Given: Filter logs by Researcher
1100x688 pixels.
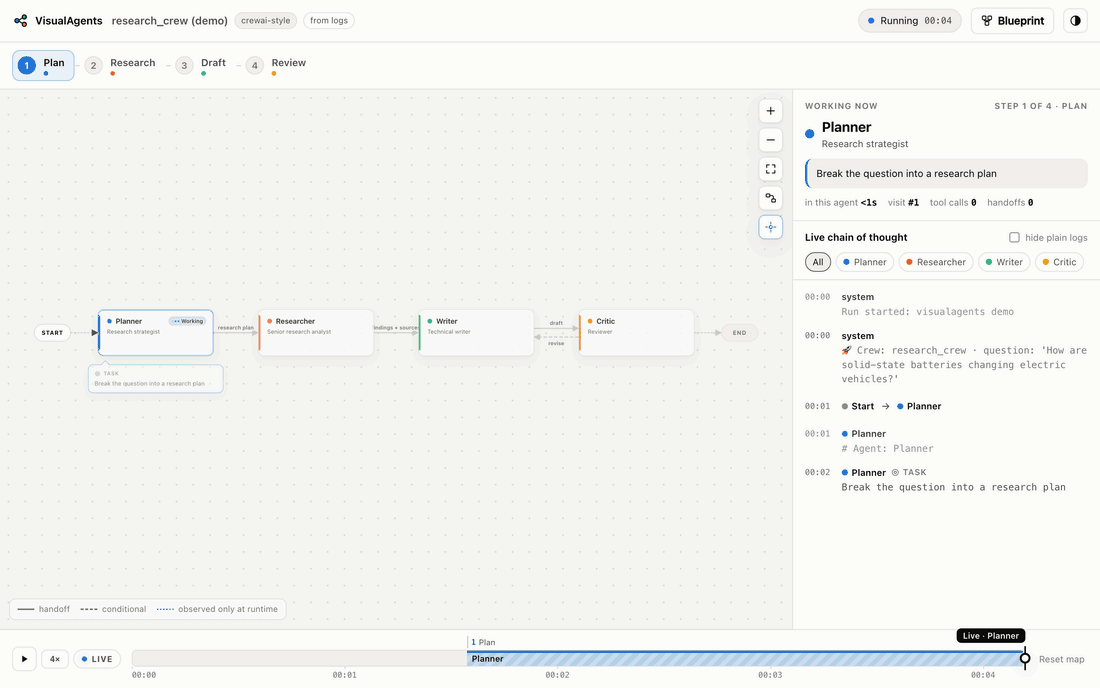Looking at the screenshot, I should (936, 262).
